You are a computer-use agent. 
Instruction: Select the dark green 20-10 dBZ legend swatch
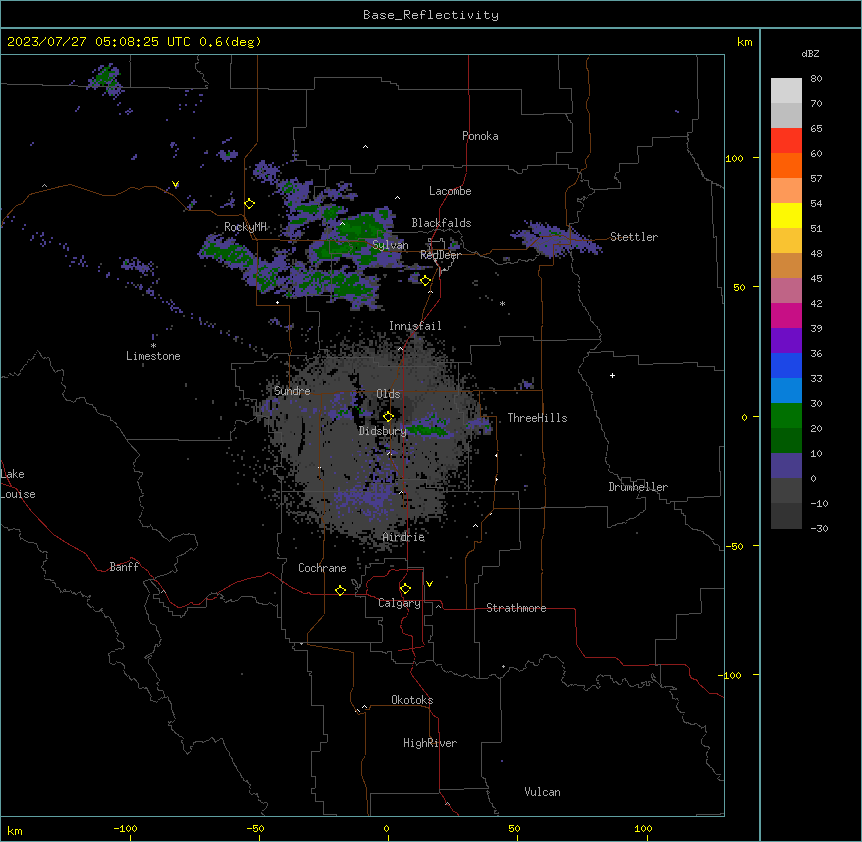786,441
